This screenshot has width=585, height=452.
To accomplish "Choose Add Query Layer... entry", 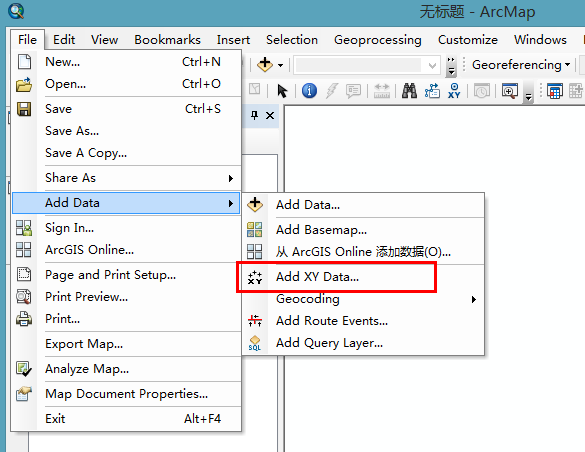I will coord(363,343).
